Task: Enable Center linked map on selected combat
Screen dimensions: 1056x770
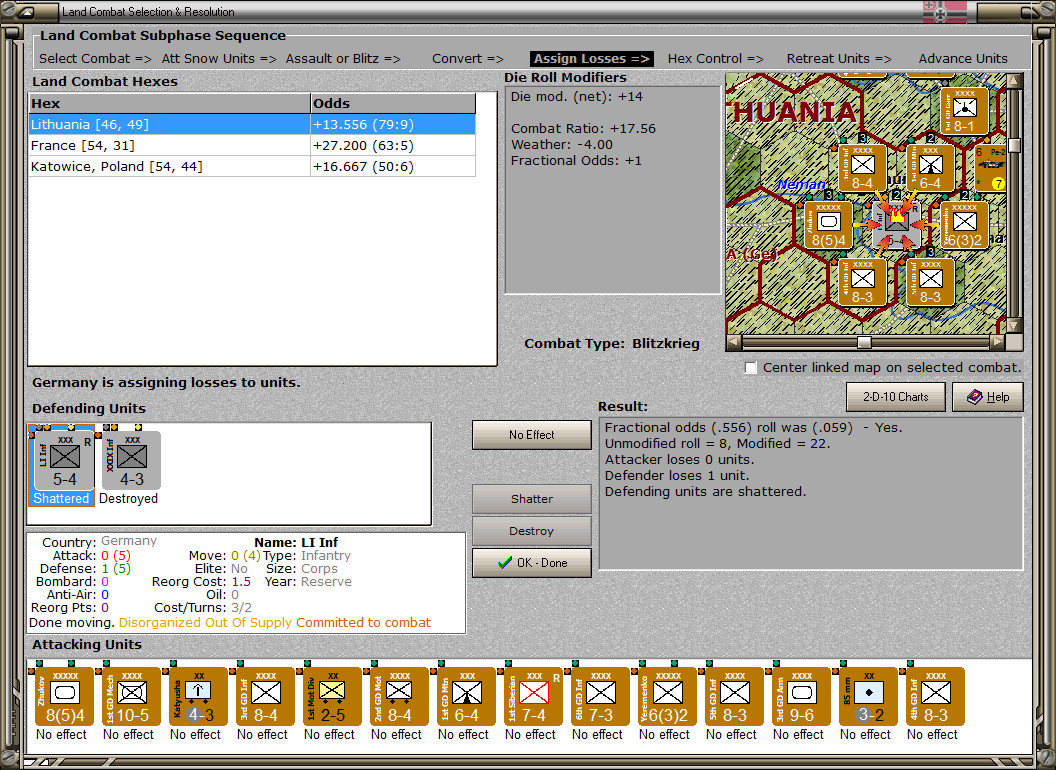Action: coord(751,368)
